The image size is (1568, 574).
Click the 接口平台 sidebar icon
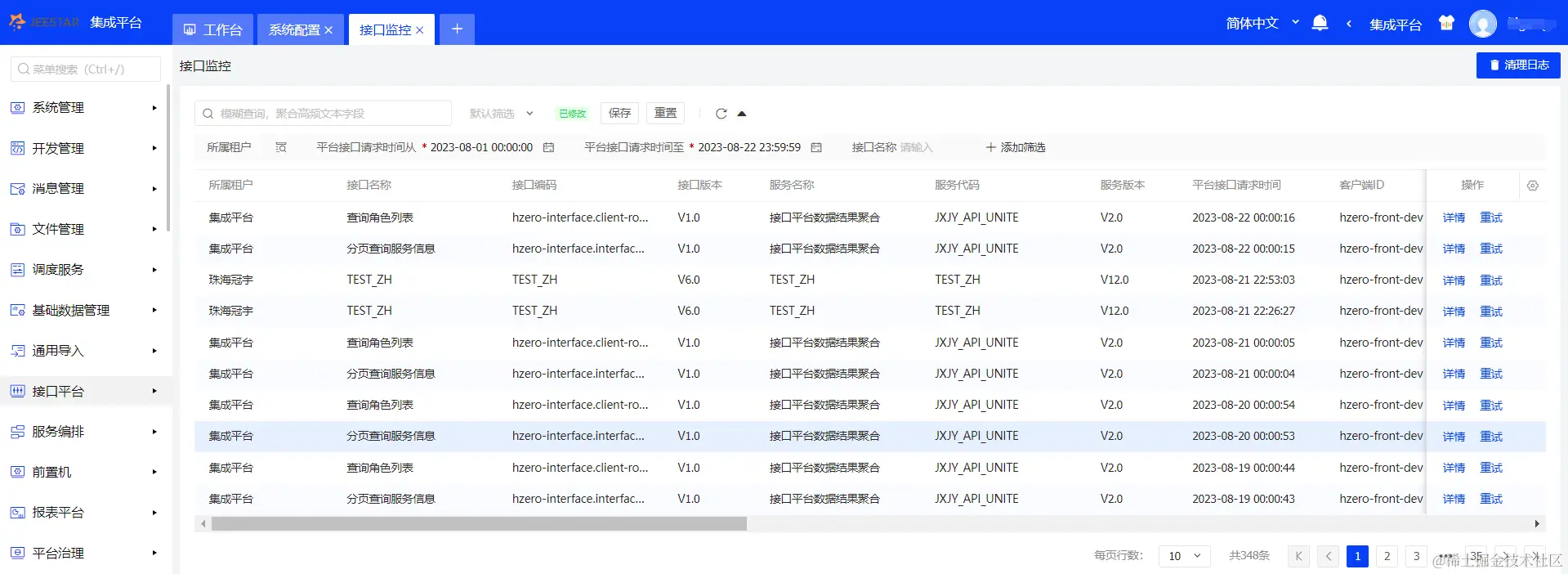tap(18, 391)
